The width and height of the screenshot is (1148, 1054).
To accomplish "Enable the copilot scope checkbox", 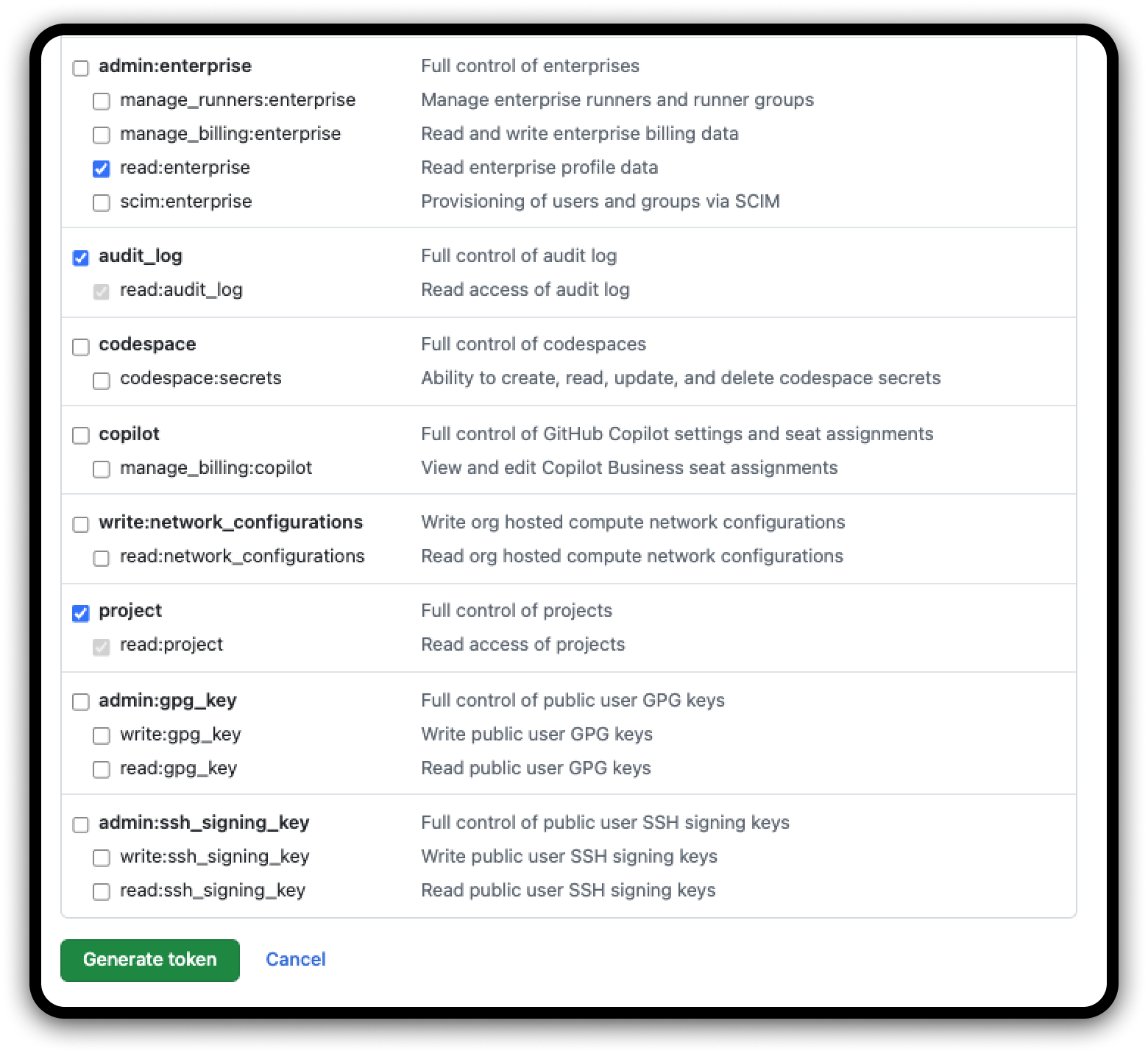I will pos(81,435).
